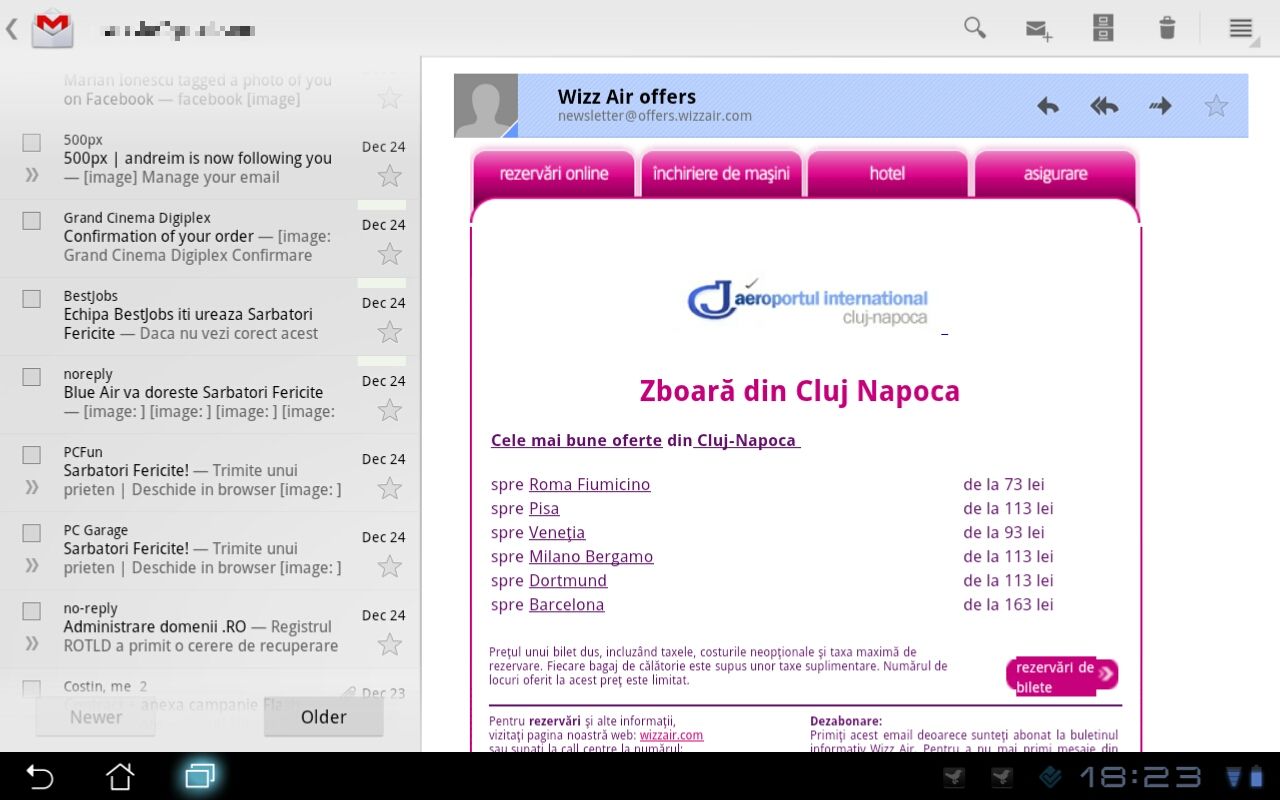Select the Grand Cinema Digiplex email checkbox
Image resolution: width=1280 pixels, height=800 pixels.
point(32,220)
